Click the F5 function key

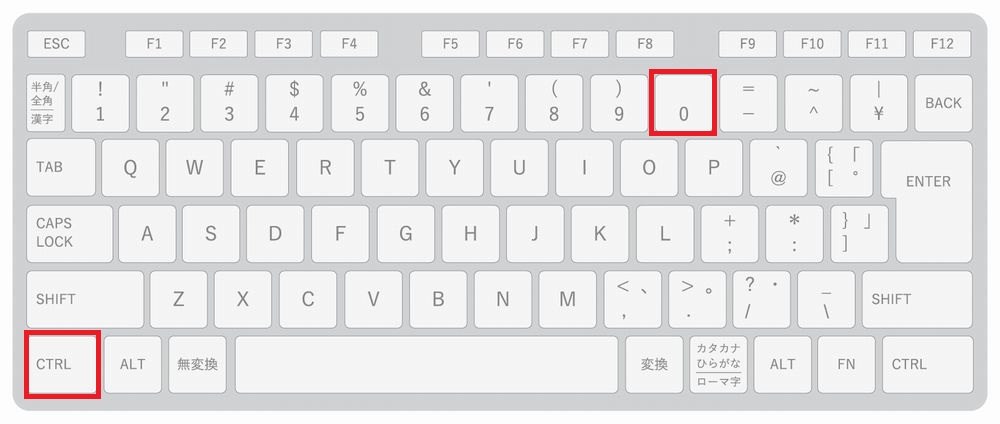pyautogui.click(x=450, y=44)
